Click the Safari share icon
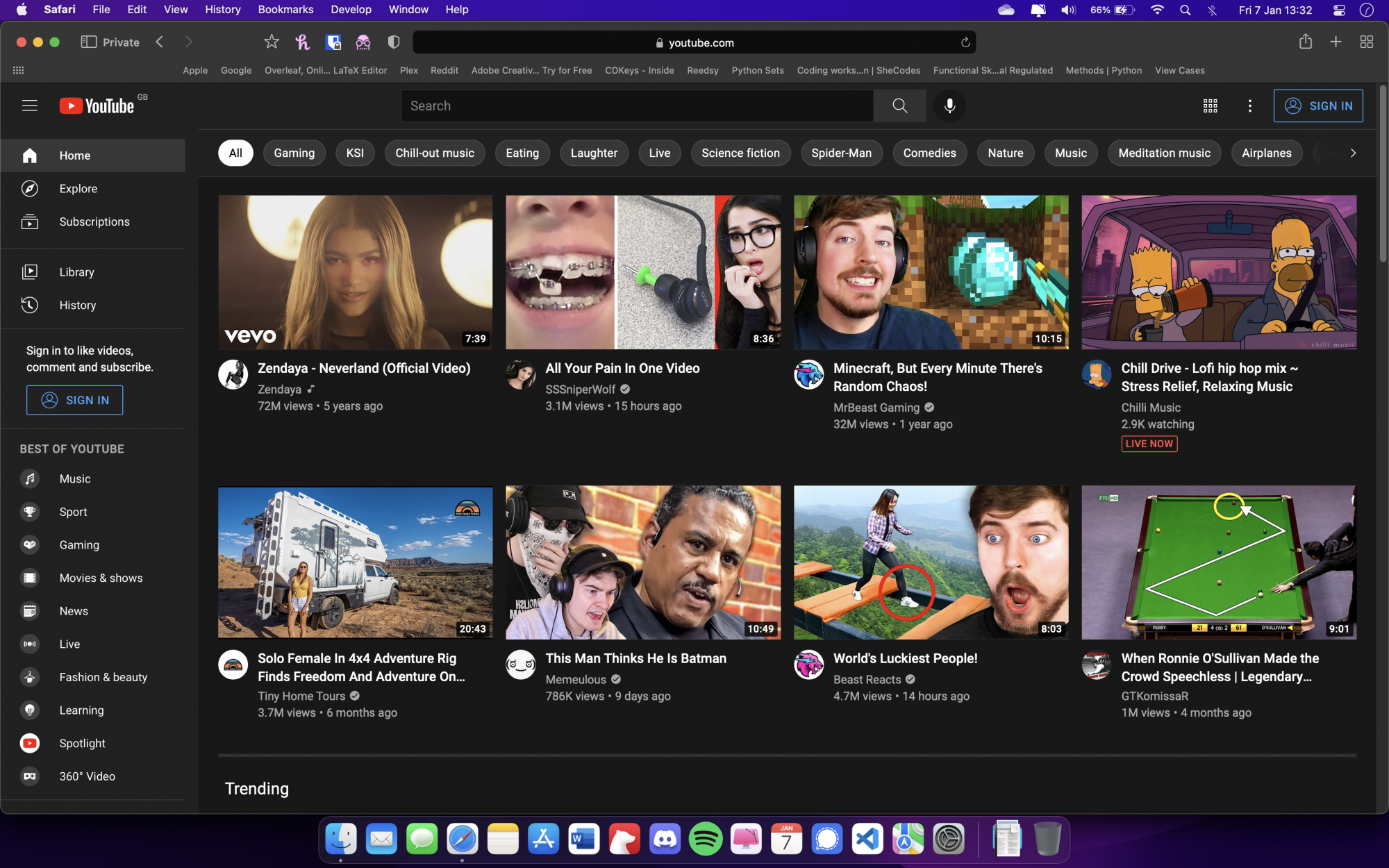This screenshot has width=1389, height=868. [x=1305, y=42]
